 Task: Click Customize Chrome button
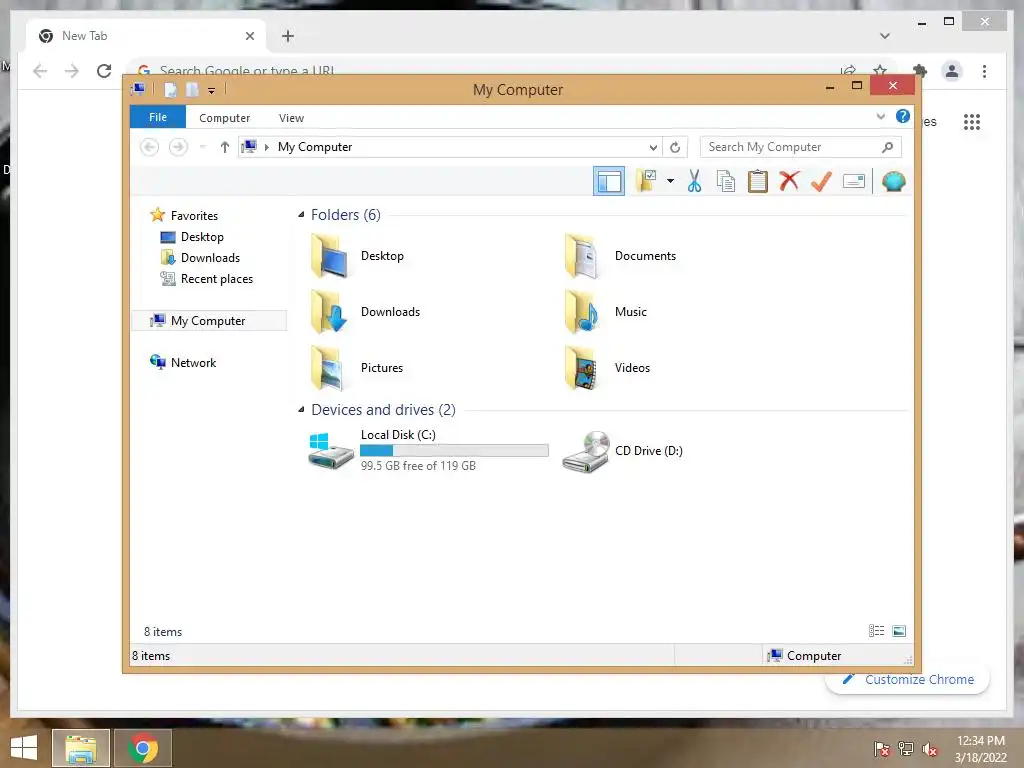pos(908,679)
